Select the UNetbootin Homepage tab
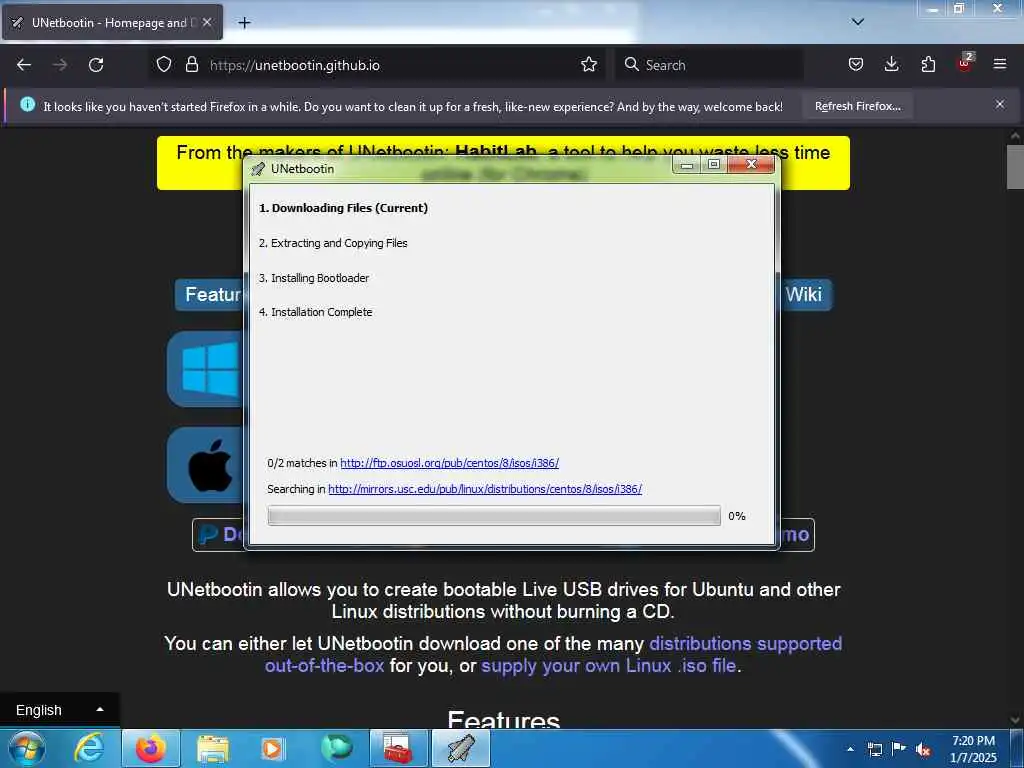 point(112,23)
